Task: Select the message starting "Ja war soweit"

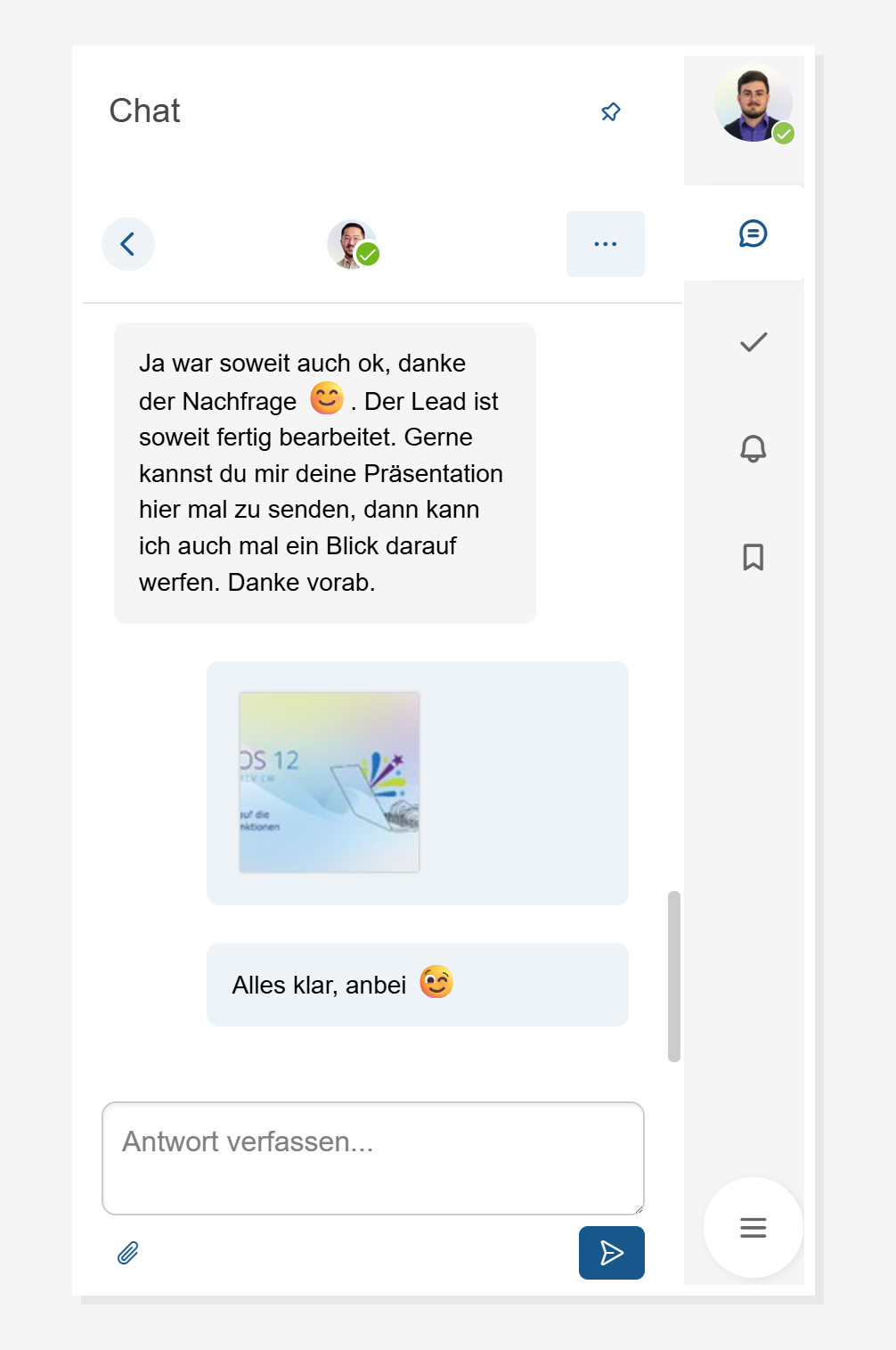Action: [x=325, y=473]
